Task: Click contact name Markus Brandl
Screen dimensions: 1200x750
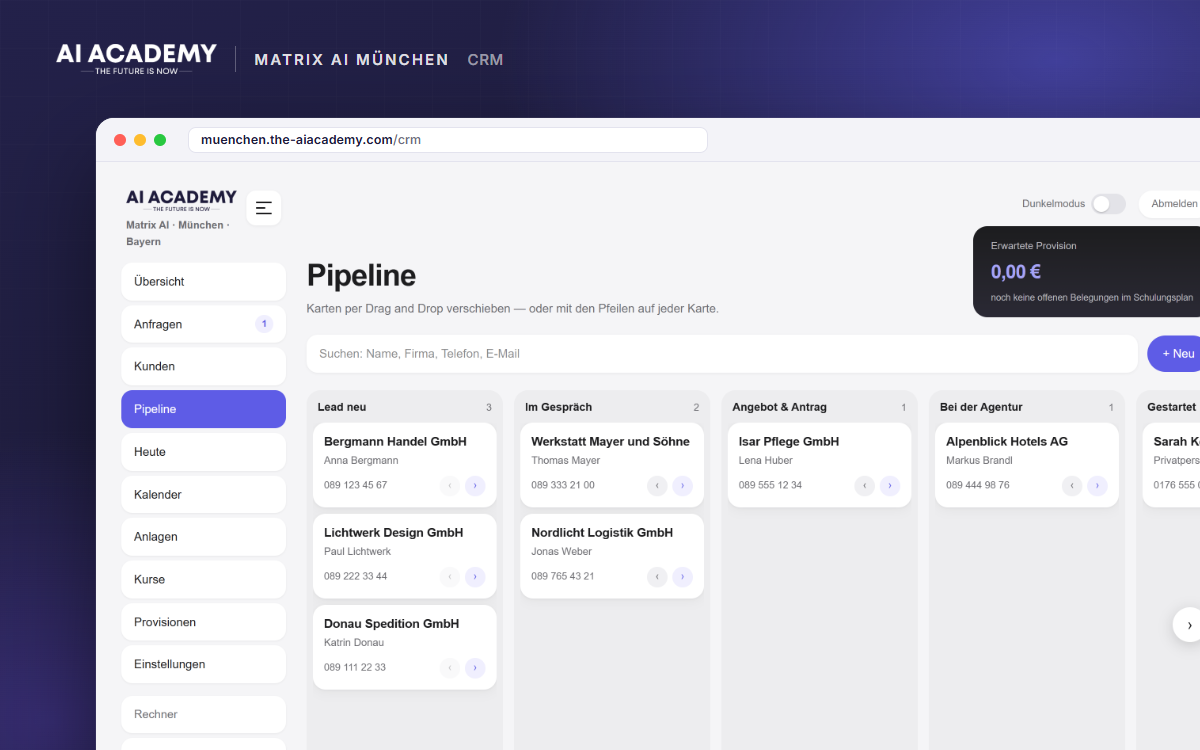Action: 979,460
